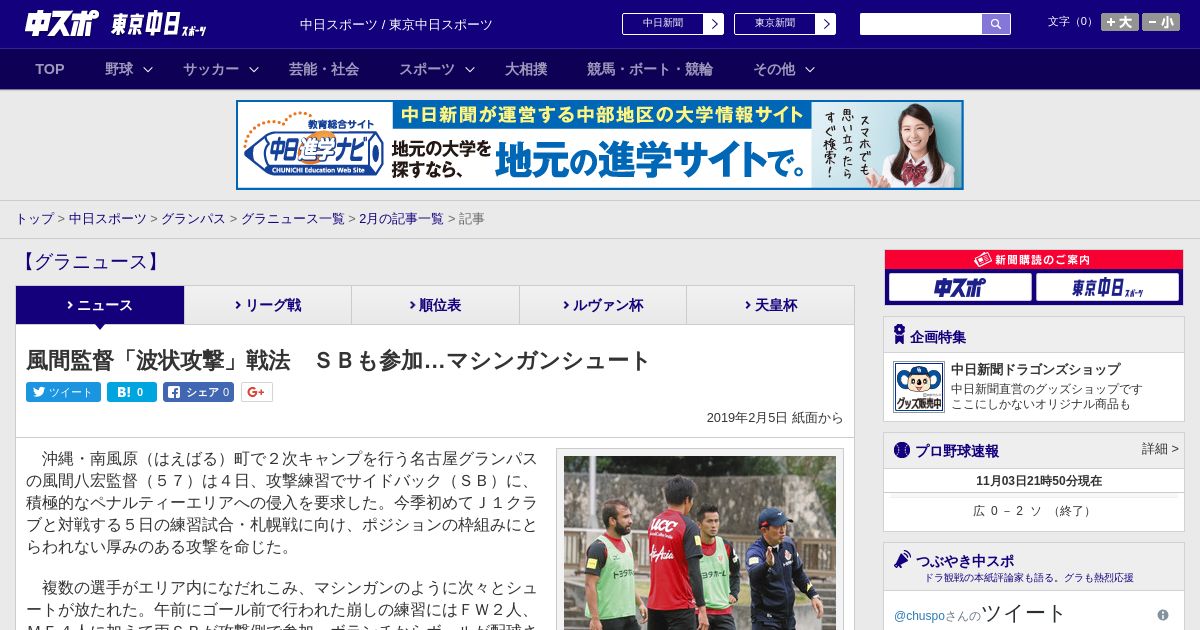Click 詳細 > in プロ野球速報
The height and width of the screenshot is (630, 1200).
(x=1160, y=449)
